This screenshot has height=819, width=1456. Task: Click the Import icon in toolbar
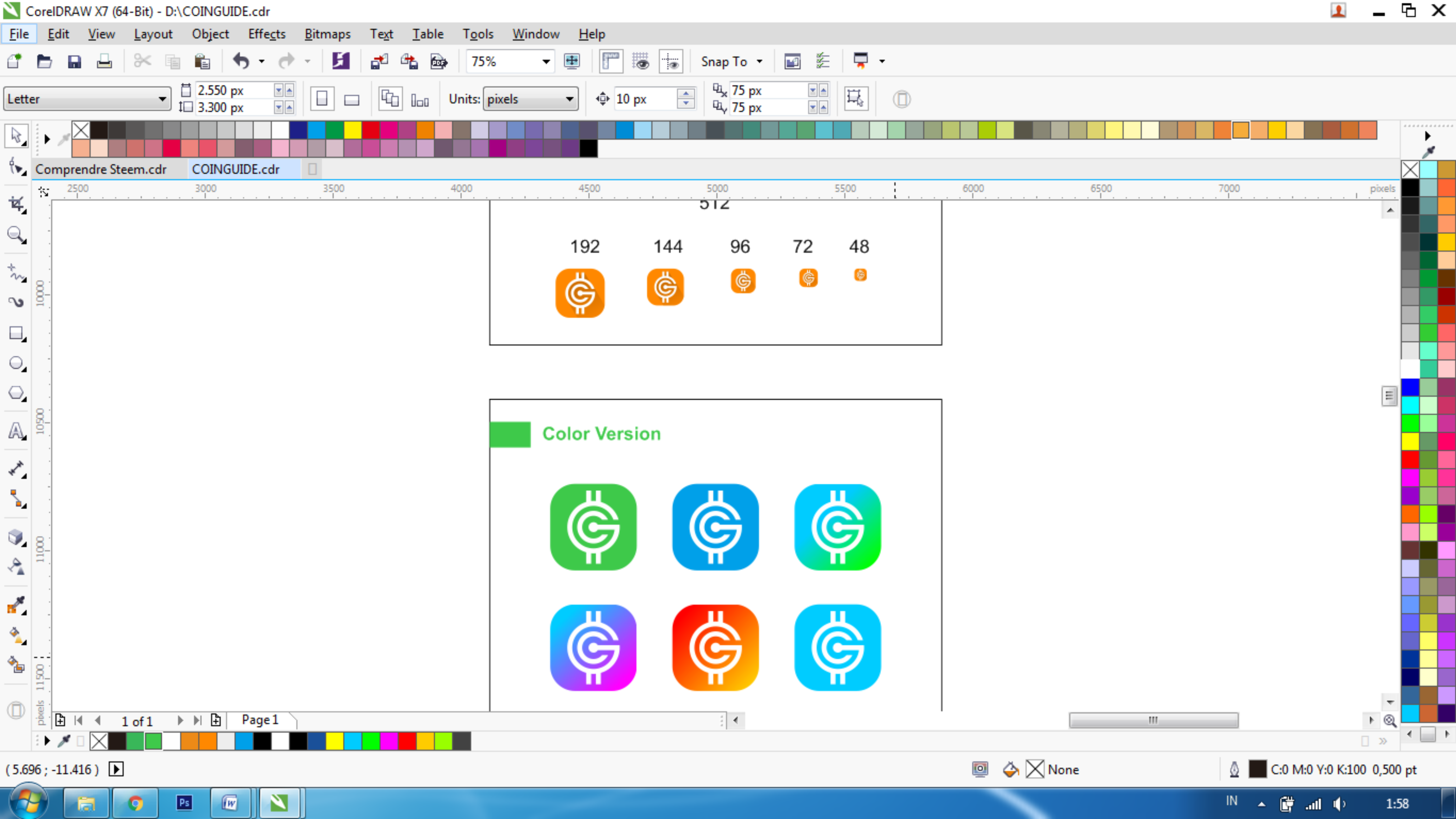(x=379, y=61)
